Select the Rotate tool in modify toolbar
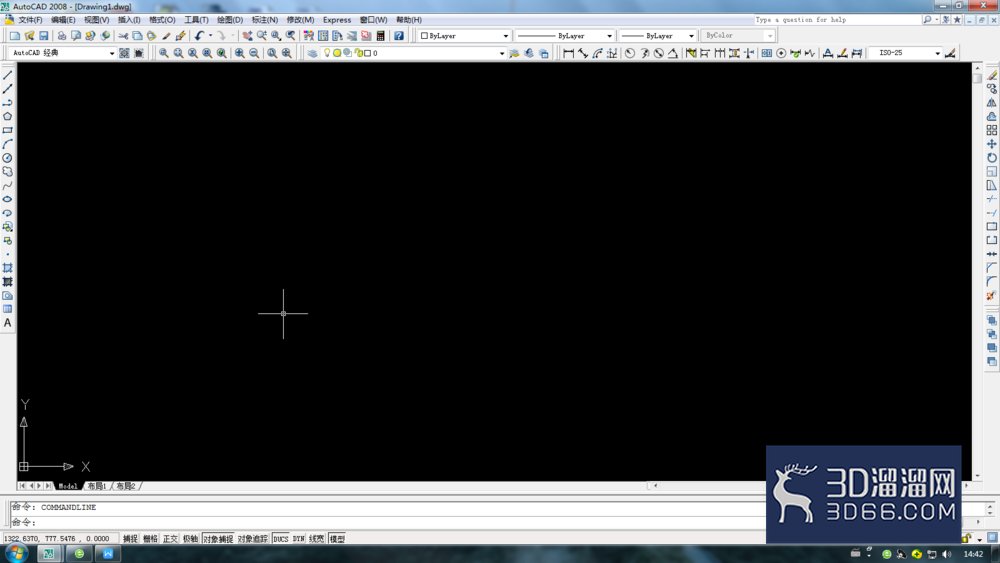This screenshot has width=1000, height=563. point(992,158)
